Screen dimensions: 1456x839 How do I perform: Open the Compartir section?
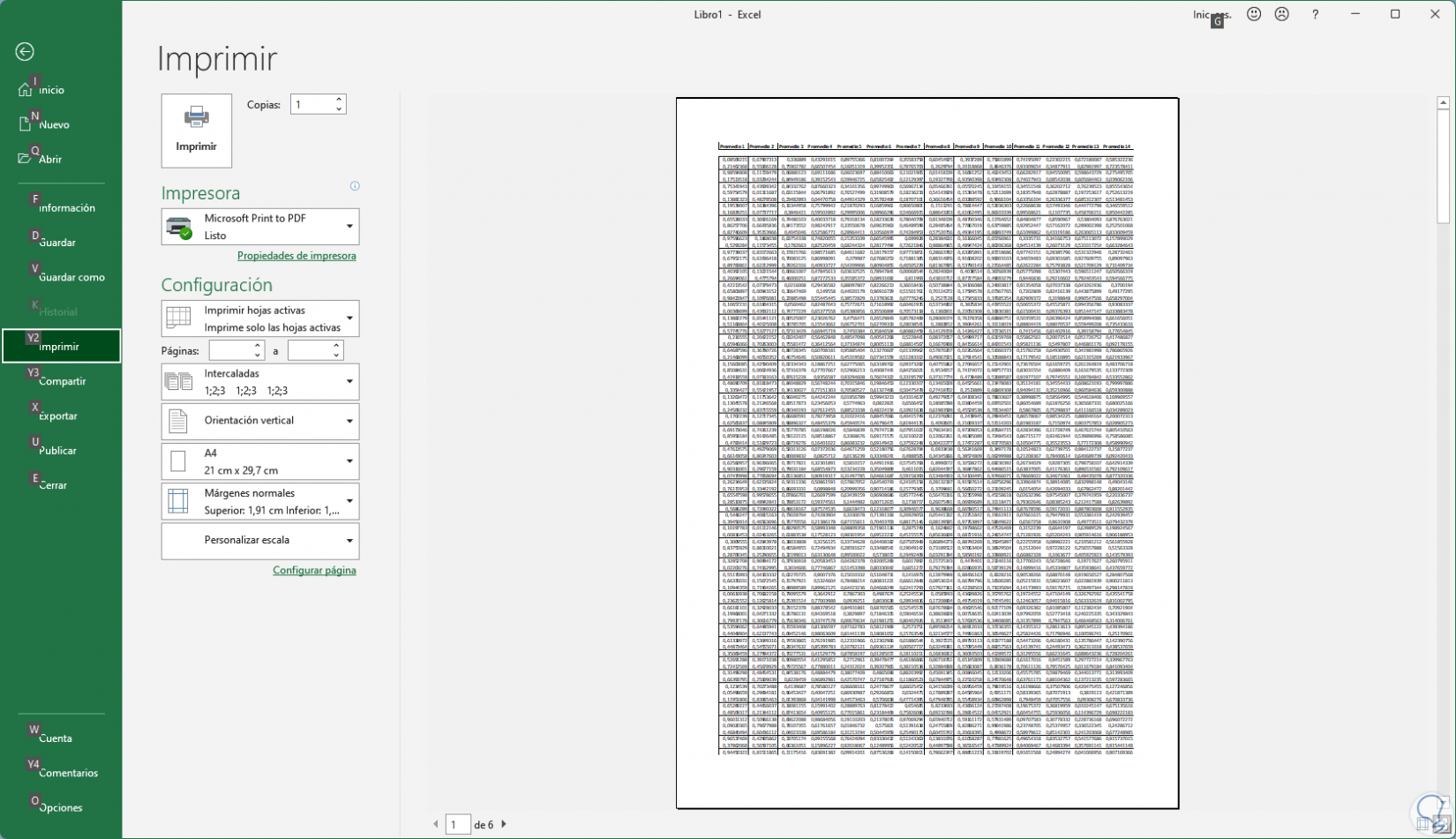click(61, 381)
